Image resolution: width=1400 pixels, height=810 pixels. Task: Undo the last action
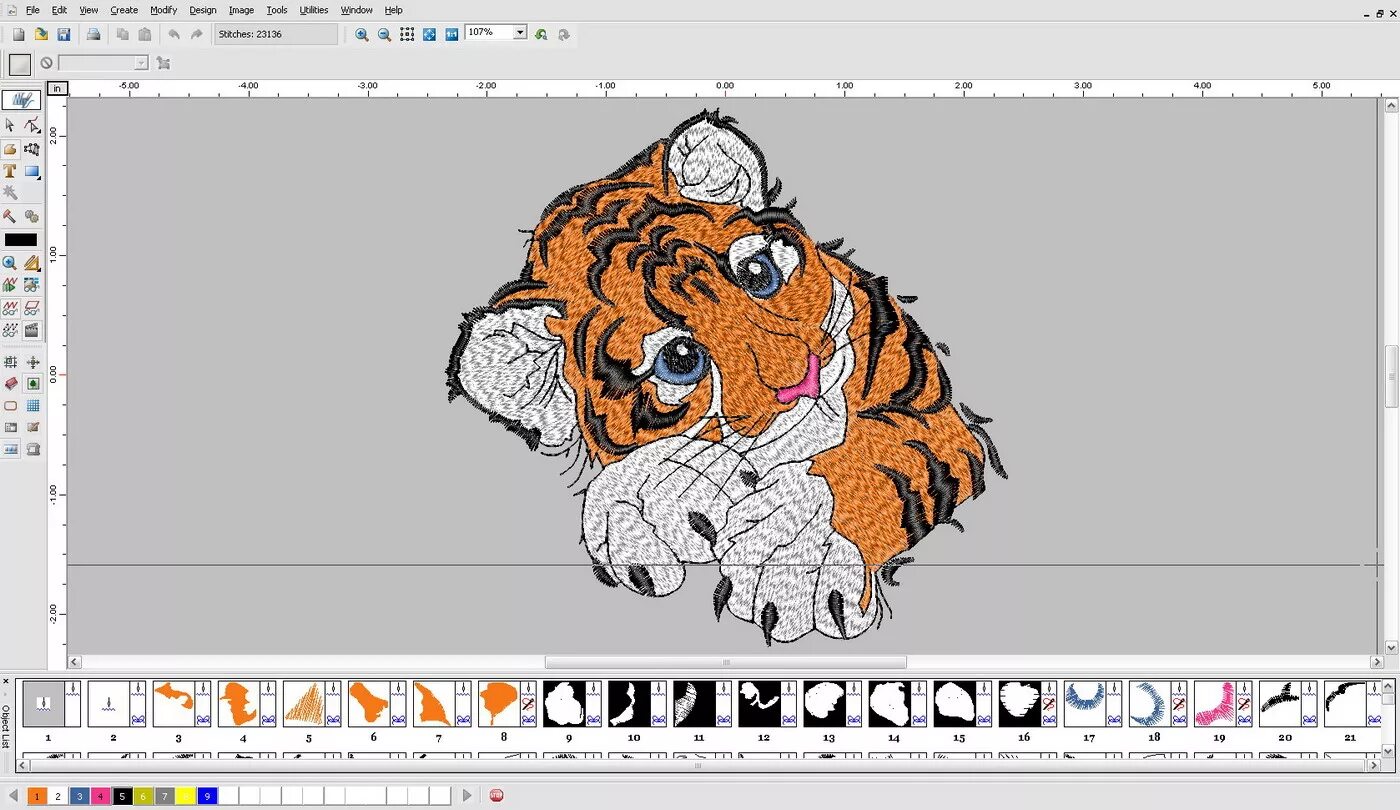click(174, 34)
